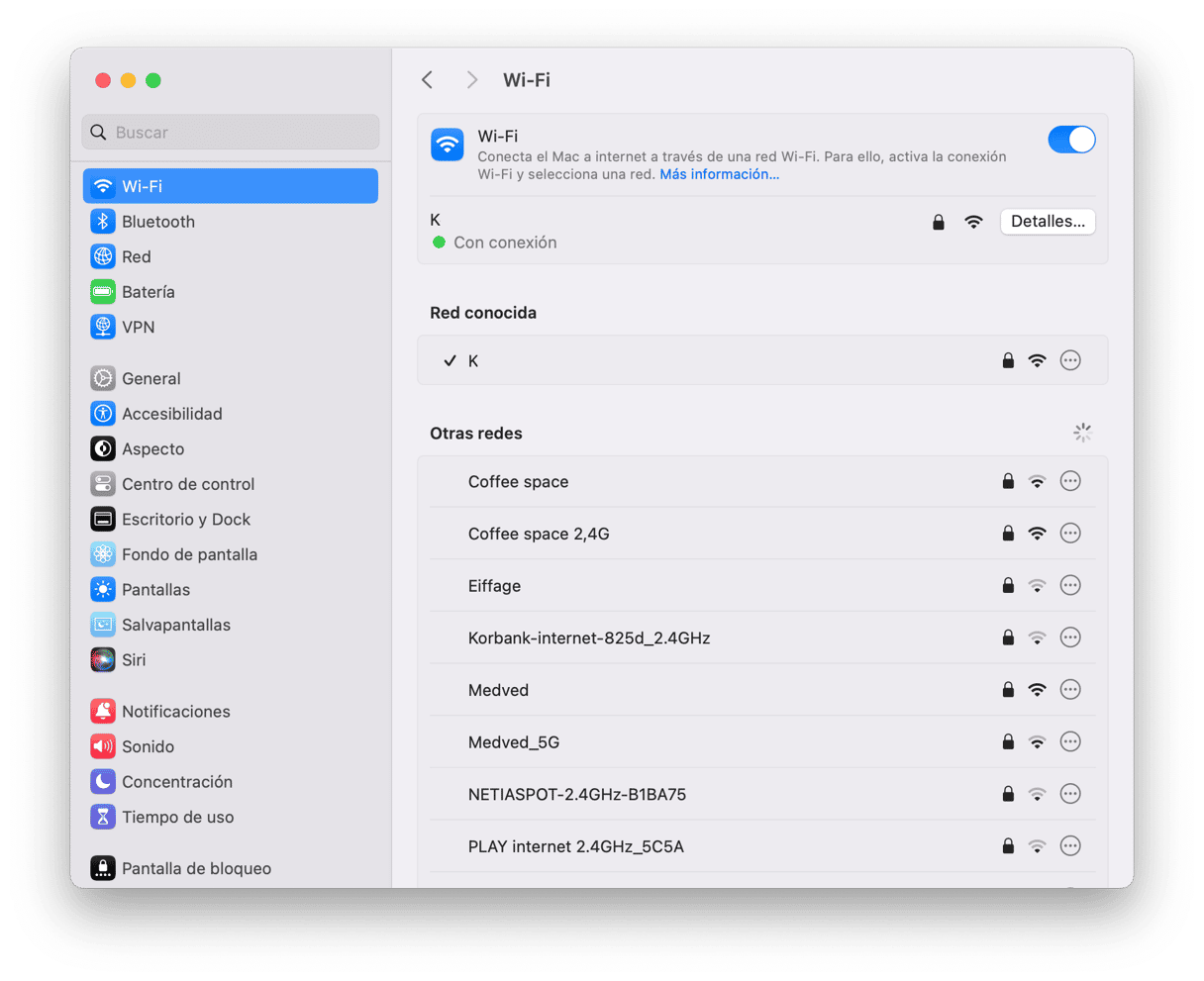Click the Tiempo de uso hourglass icon
Screen dimensions: 1204x981
tap(103, 817)
